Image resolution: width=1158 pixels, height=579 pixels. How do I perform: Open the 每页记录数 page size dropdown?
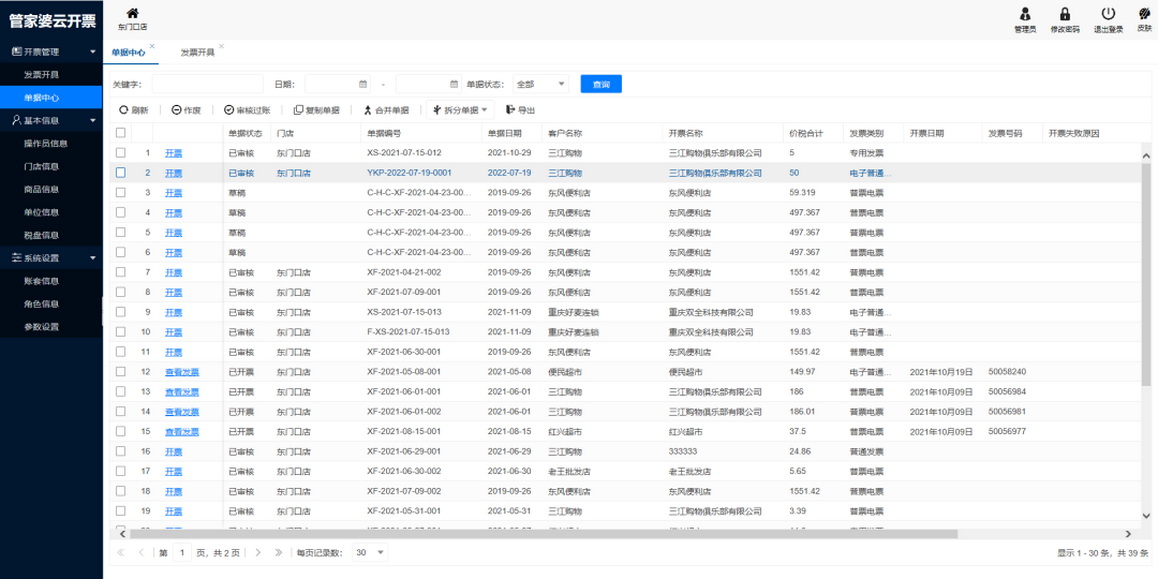[x=369, y=552]
